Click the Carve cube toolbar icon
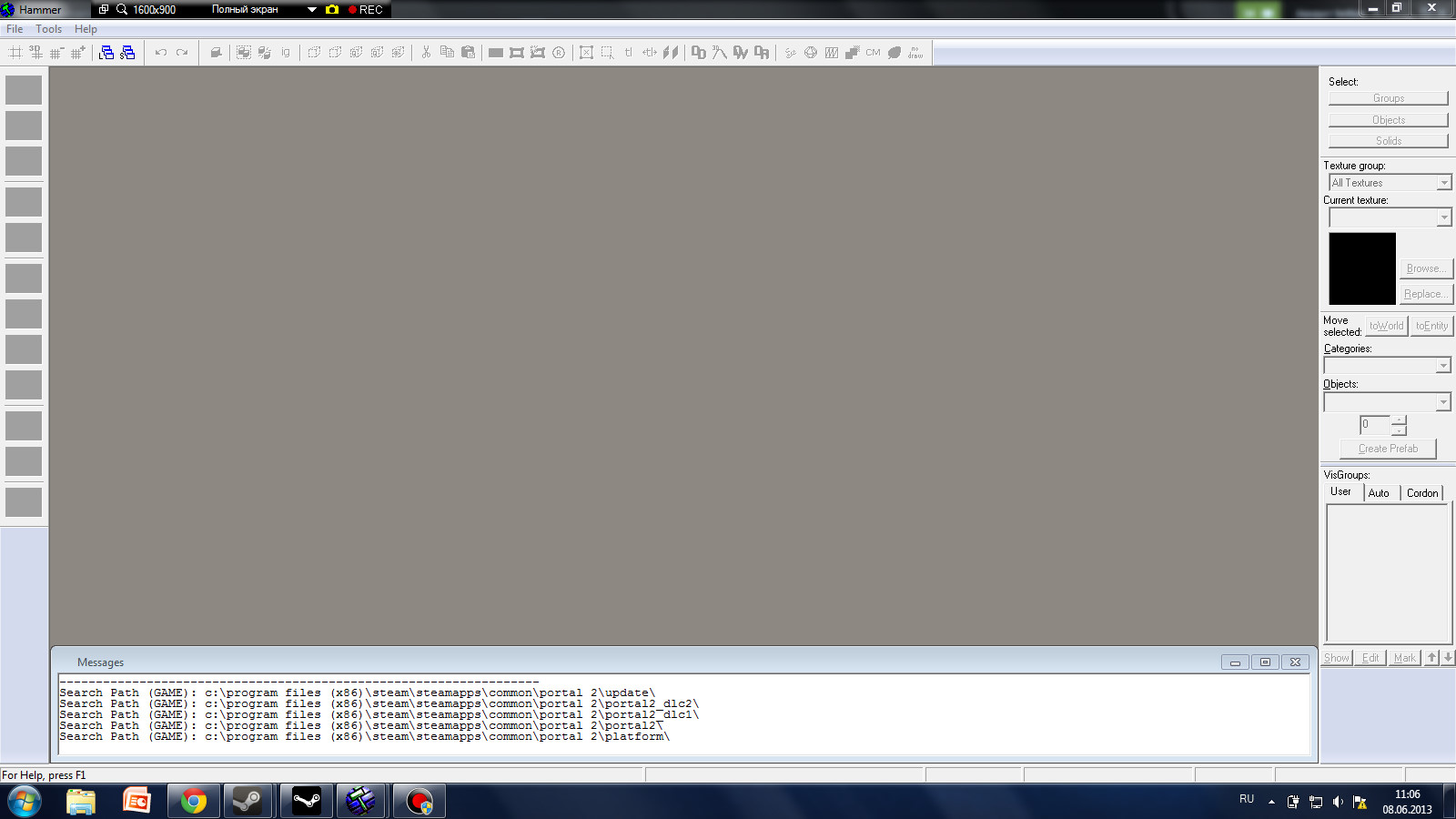The height and width of the screenshot is (819, 1456). 216,53
